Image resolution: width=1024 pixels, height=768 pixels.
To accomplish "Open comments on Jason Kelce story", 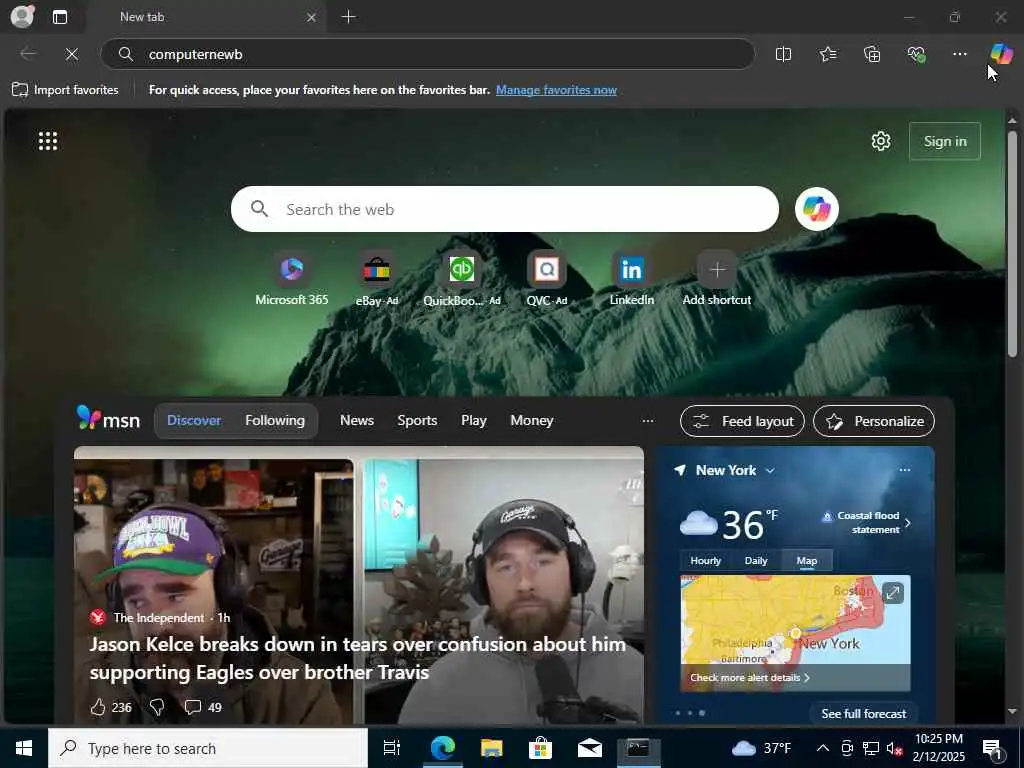I will (202, 707).
